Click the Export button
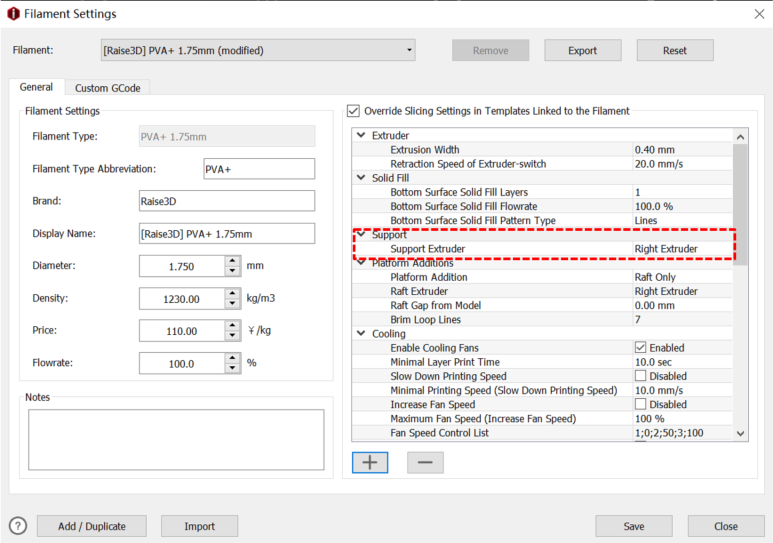Image resolution: width=773 pixels, height=543 pixels. coord(582,50)
